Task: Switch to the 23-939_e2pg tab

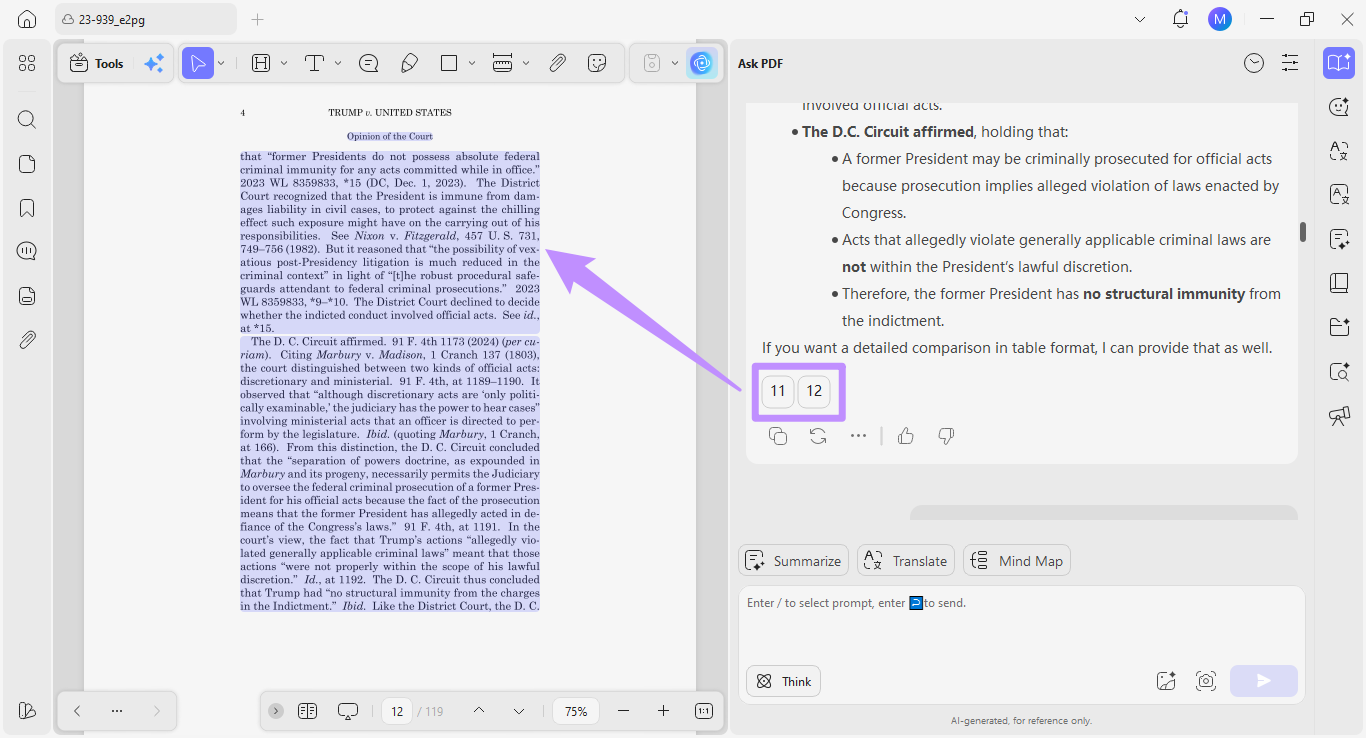Action: (x=146, y=19)
